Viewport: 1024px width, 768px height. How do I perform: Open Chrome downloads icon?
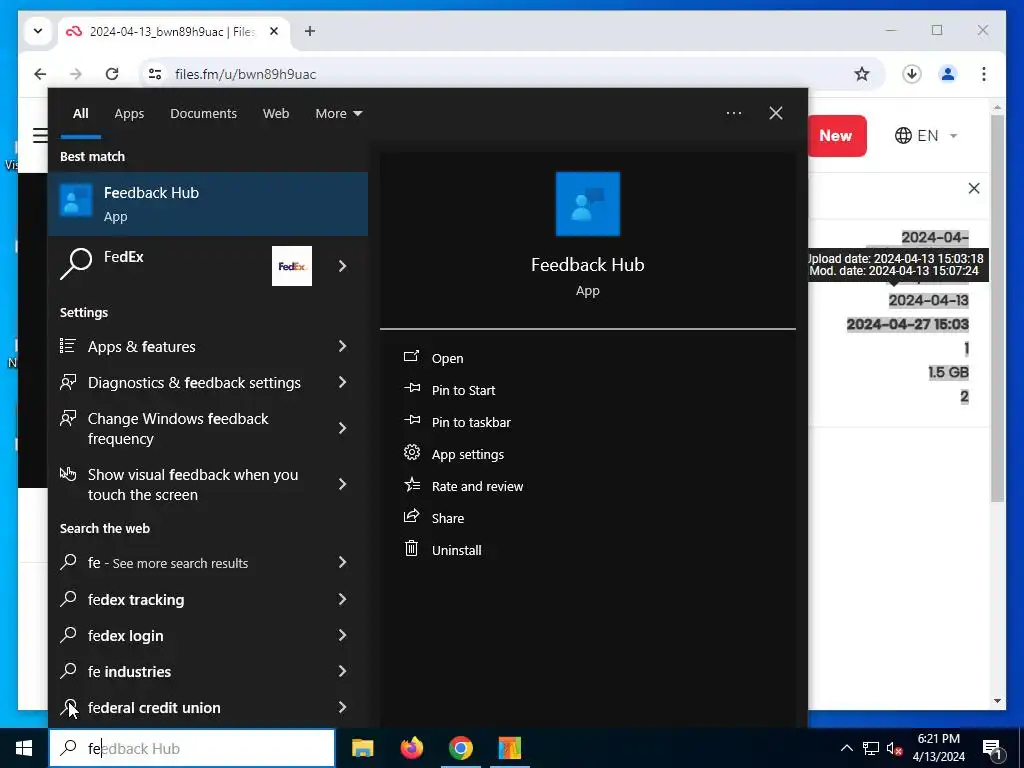[x=912, y=74]
